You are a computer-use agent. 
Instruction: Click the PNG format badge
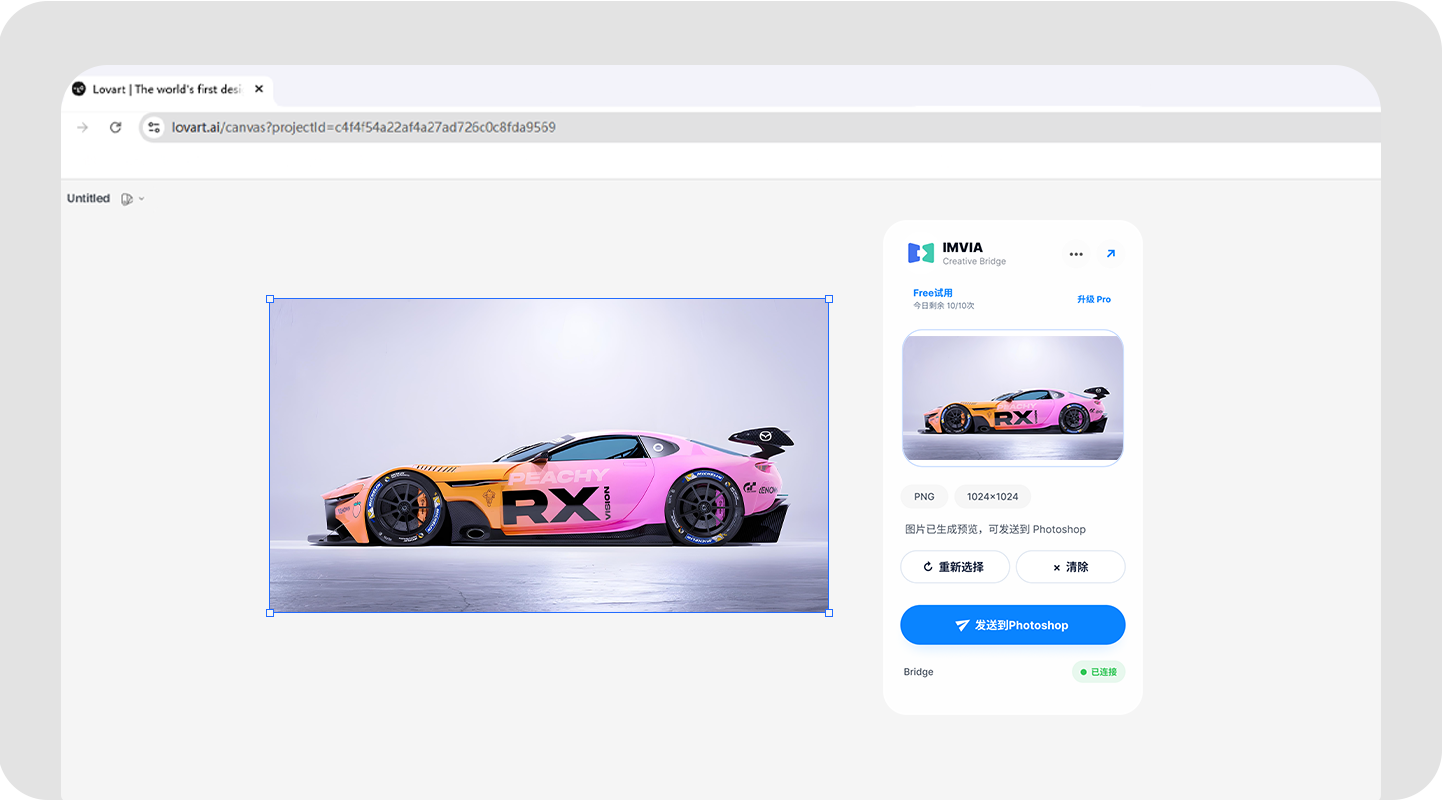click(924, 497)
